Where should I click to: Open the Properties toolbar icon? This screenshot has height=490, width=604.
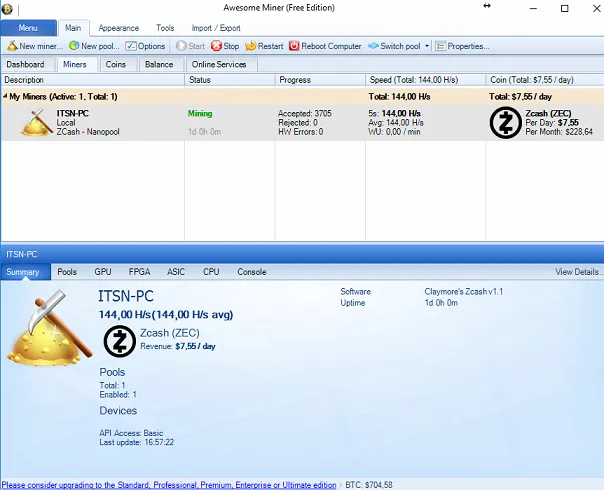[440, 46]
